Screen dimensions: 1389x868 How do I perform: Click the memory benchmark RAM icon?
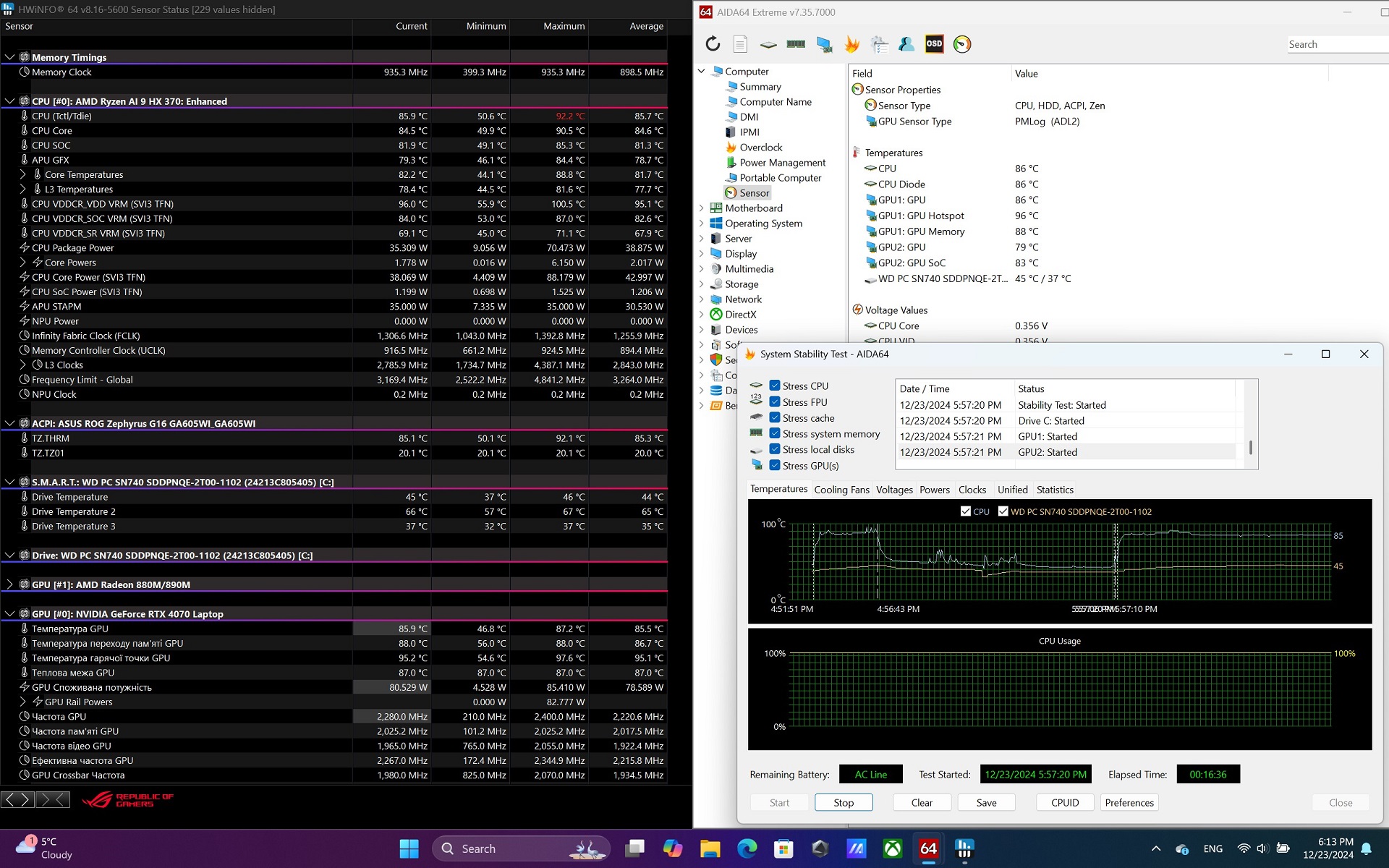coord(796,44)
